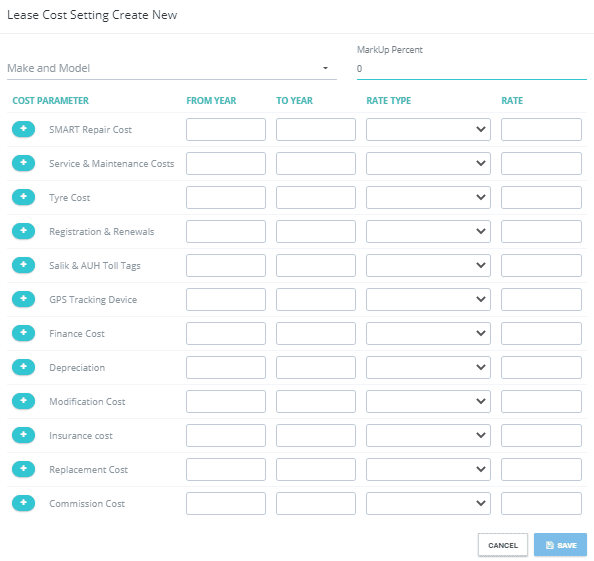Click Rate field for GPS Tracking Device
Image resolution: width=594 pixels, height=561 pixels.
tap(541, 300)
